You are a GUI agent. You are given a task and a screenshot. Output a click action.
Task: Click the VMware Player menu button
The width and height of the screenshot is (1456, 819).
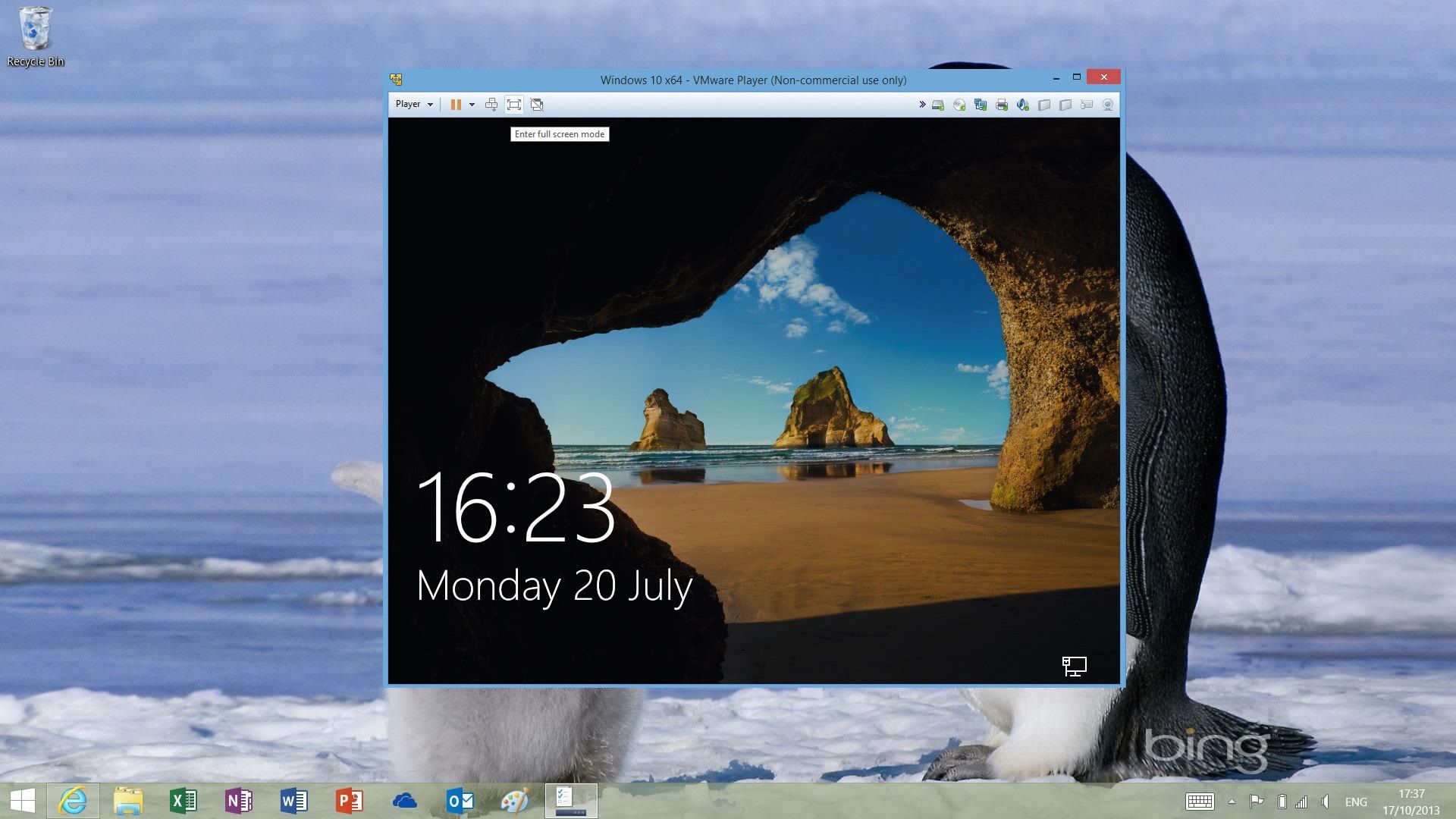(413, 104)
